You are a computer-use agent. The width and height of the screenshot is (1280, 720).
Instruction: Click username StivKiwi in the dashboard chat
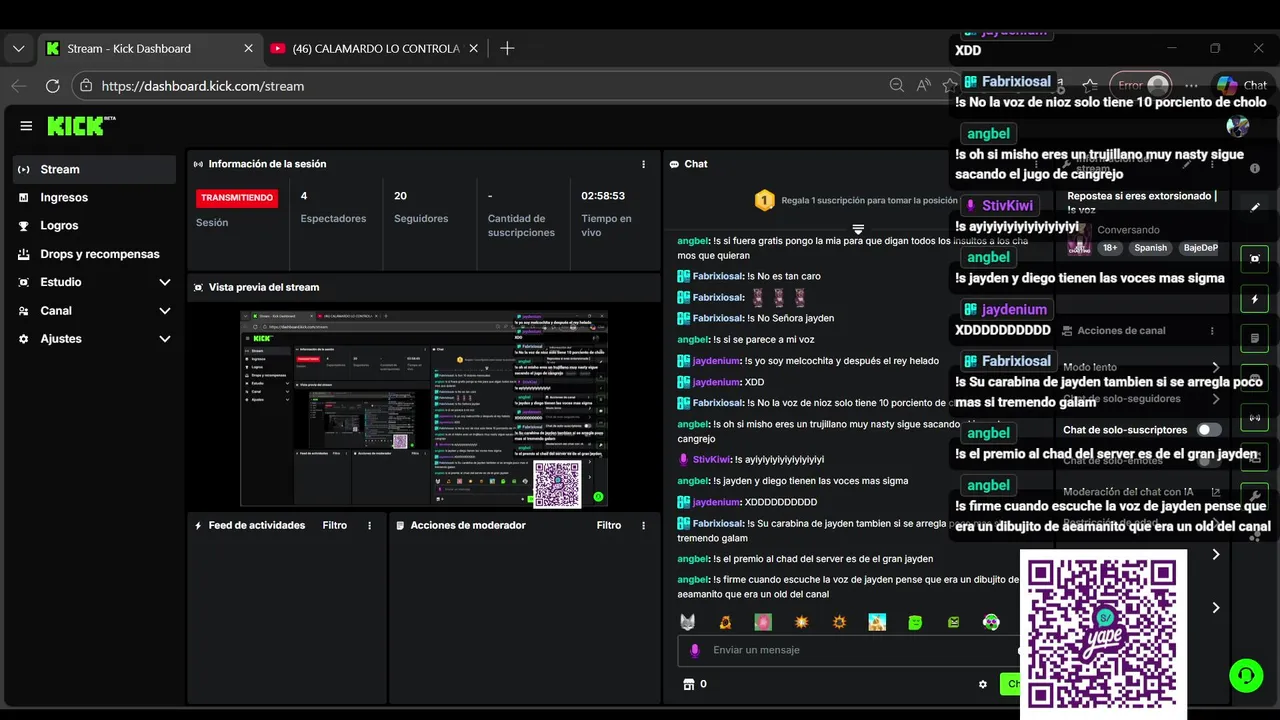point(713,460)
